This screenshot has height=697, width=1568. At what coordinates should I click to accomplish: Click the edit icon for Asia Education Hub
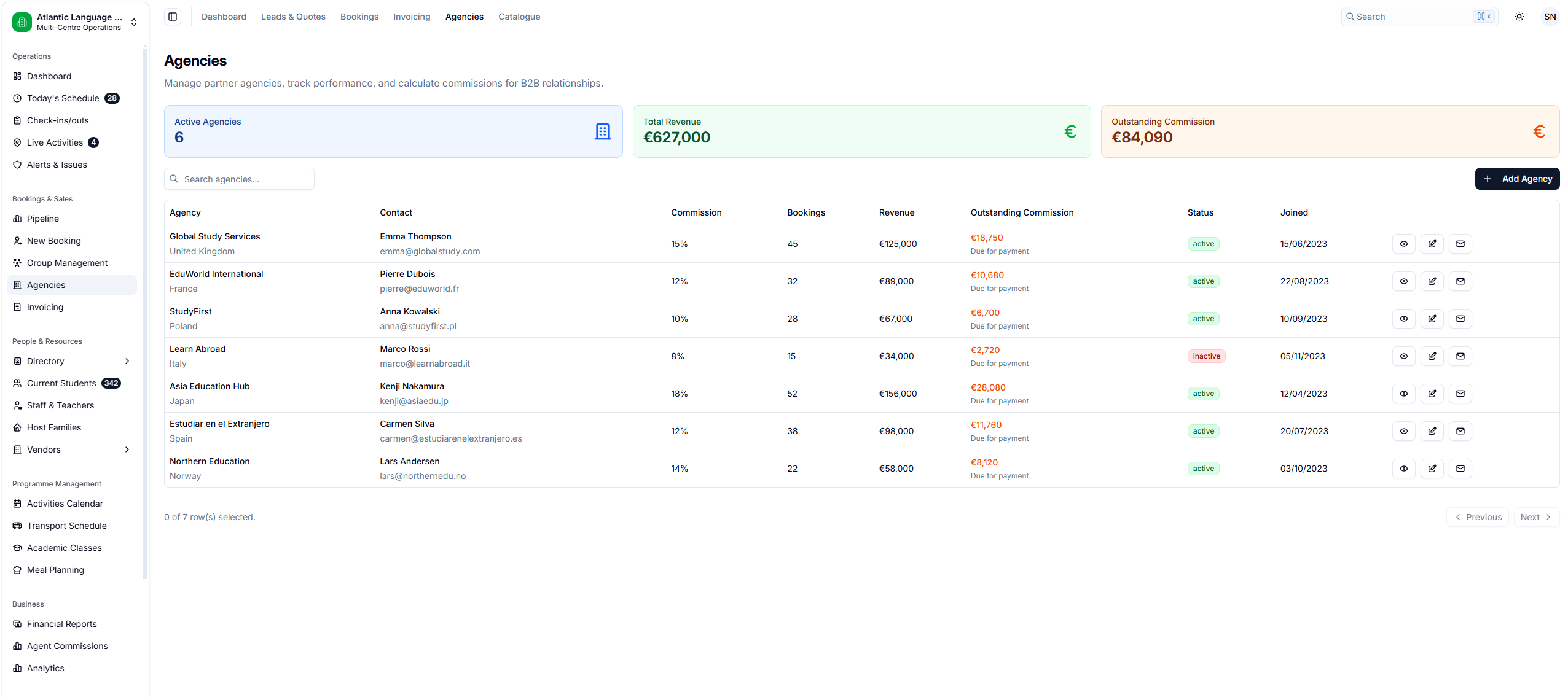tap(1432, 394)
